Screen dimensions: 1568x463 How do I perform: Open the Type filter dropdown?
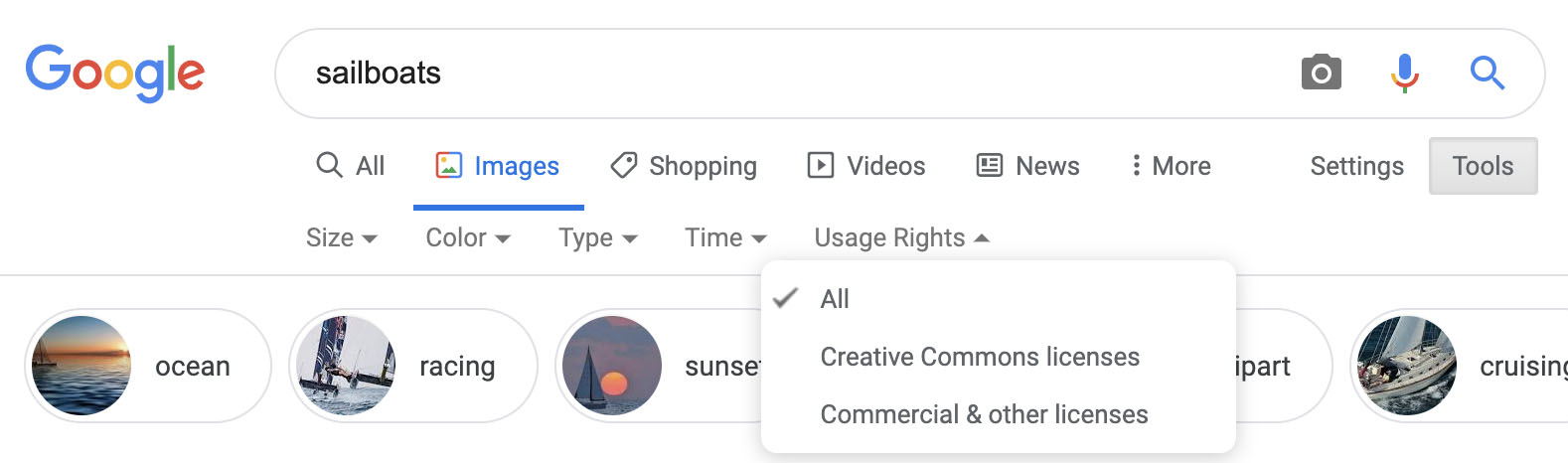tap(598, 237)
